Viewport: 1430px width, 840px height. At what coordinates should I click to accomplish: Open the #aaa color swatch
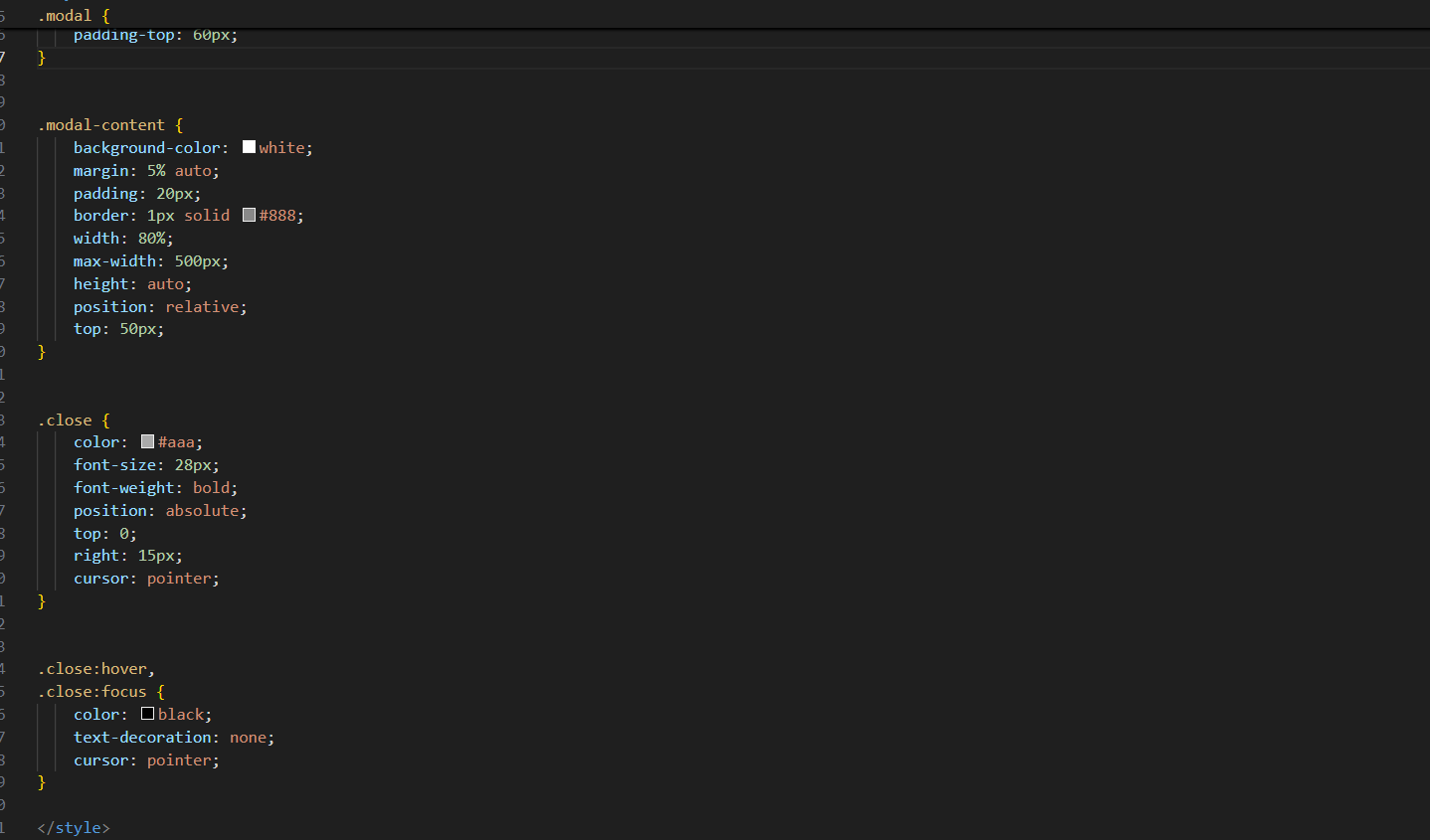pyautogui.click(x=147, y=441)
